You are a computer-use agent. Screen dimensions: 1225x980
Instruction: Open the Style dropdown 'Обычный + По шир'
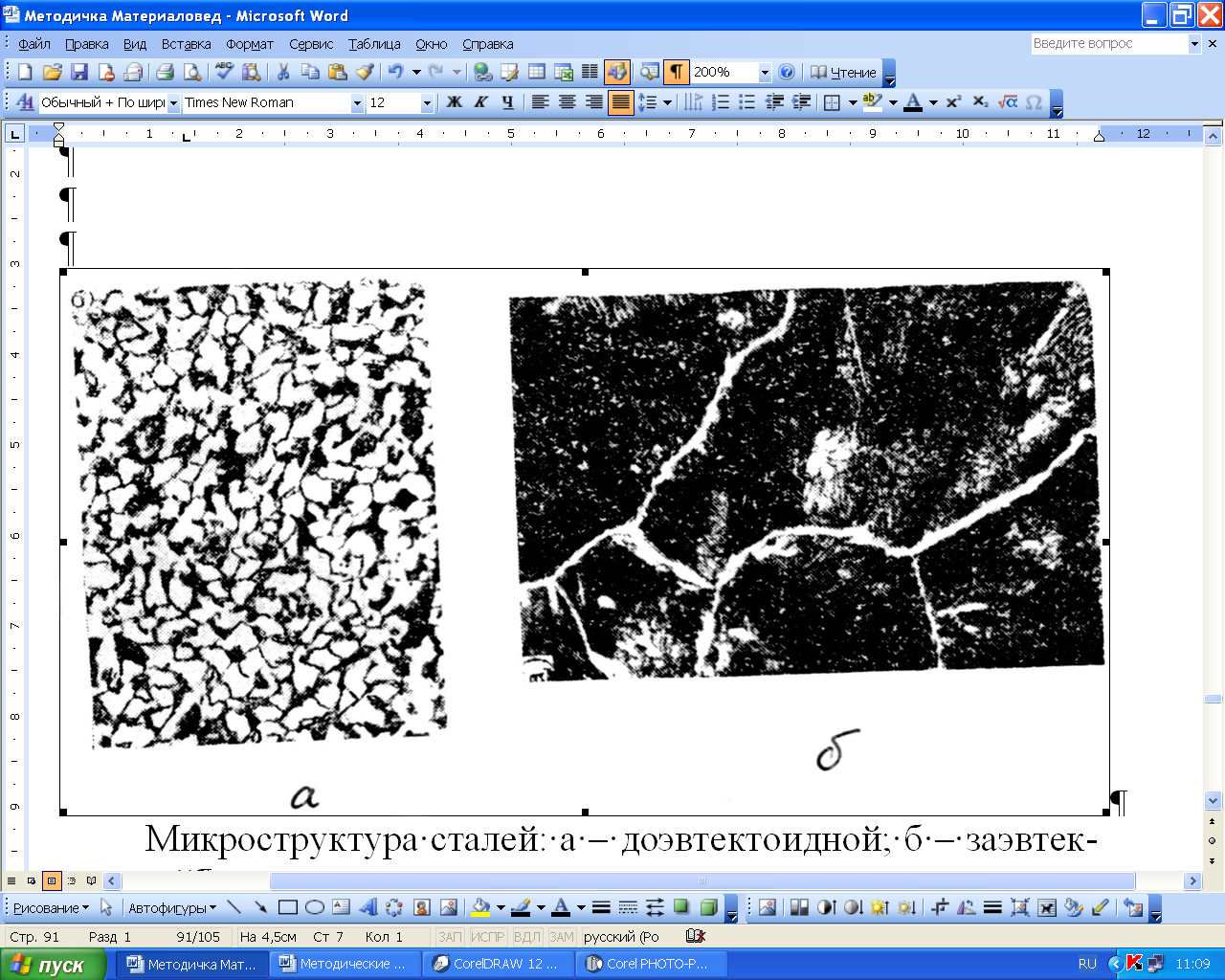(x=173, y=103)
